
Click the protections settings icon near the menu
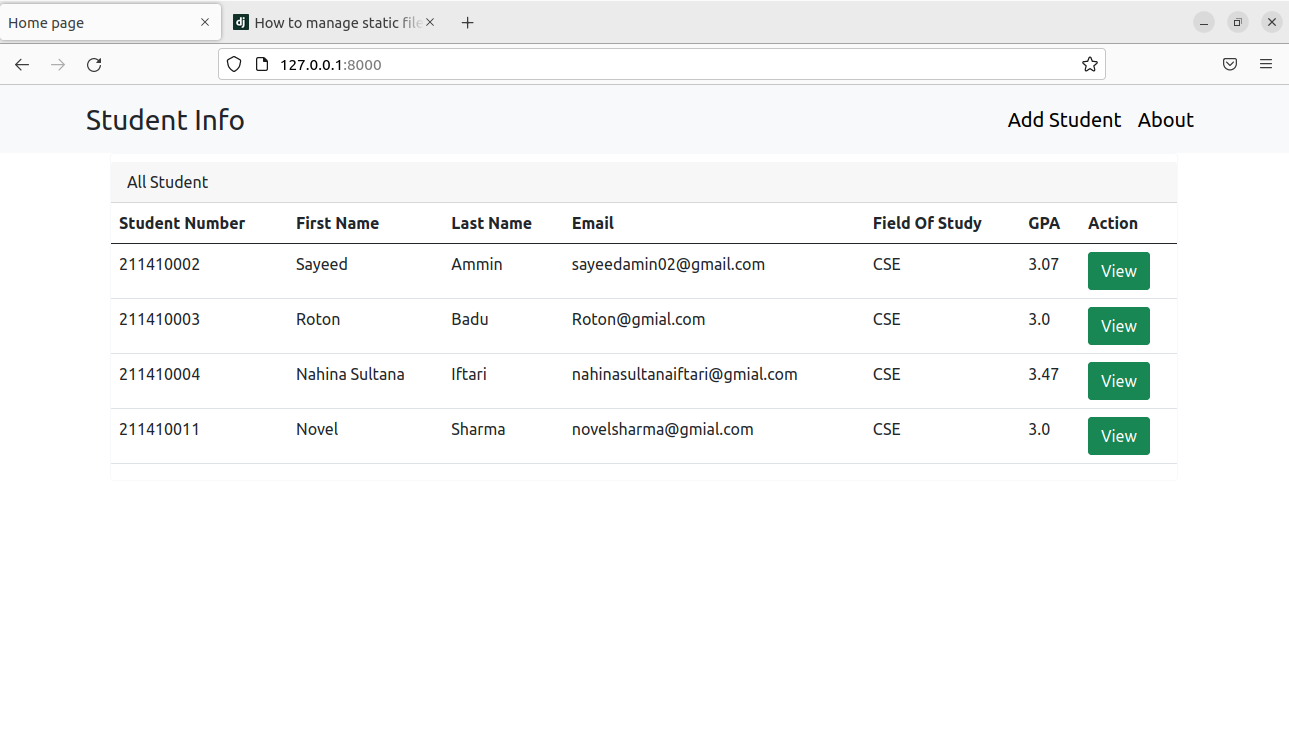click(1229, 64)
